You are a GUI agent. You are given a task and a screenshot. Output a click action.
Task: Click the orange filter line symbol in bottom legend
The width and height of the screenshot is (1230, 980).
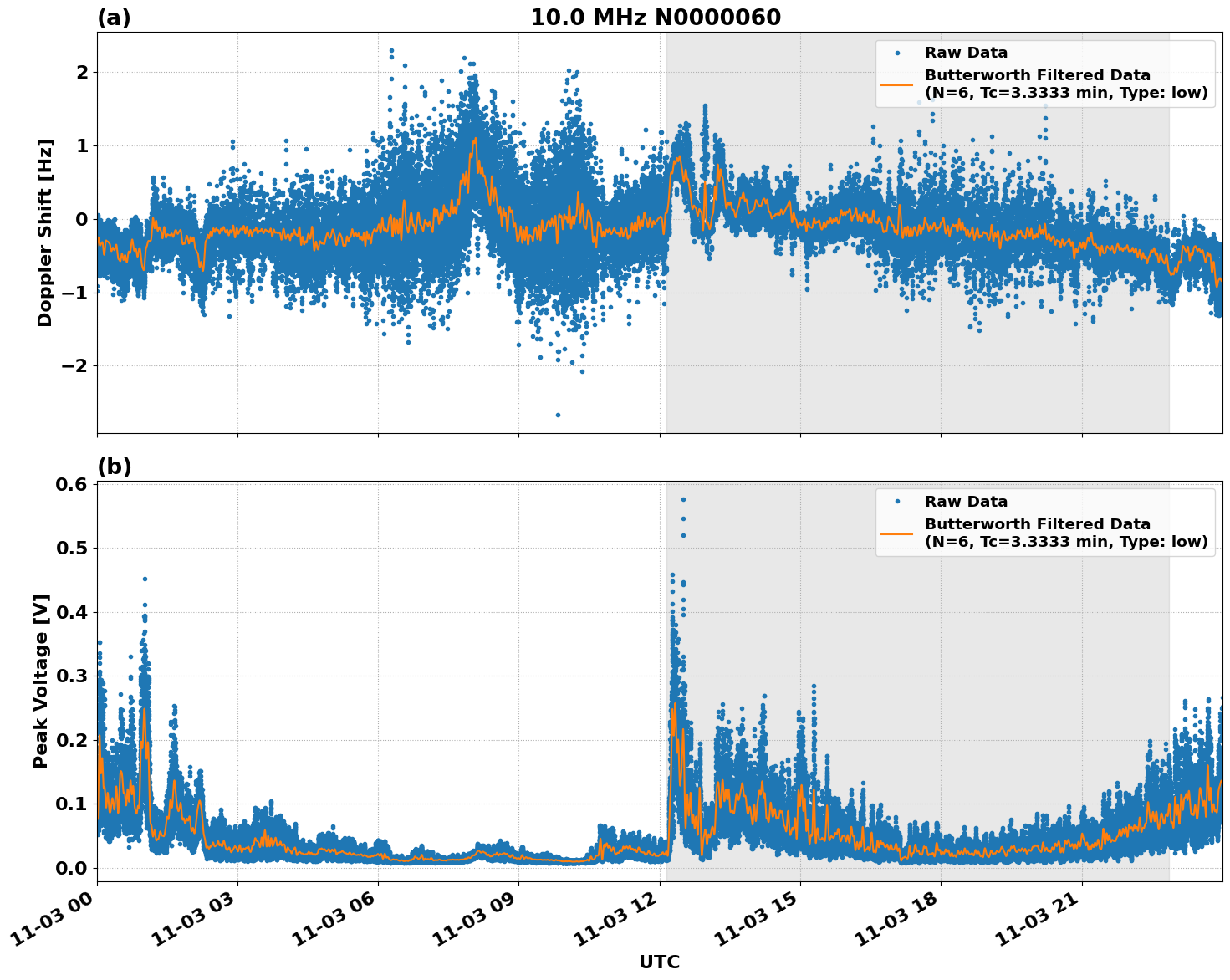(895, 534)
